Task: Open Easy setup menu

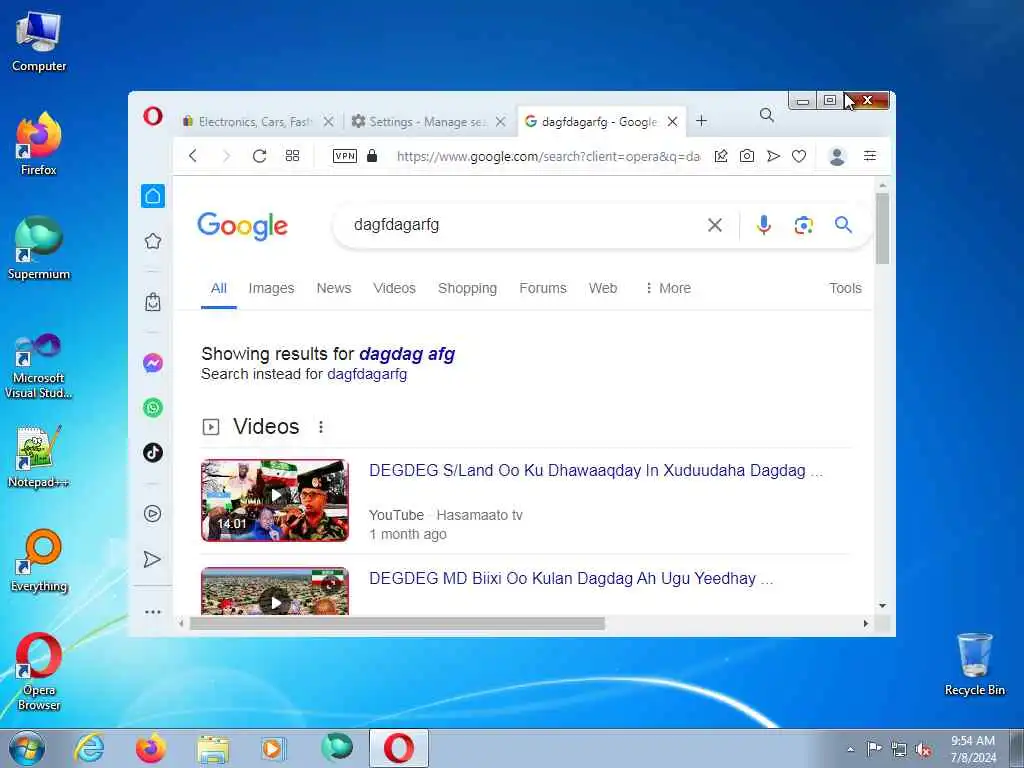Action: pos(870,155)
